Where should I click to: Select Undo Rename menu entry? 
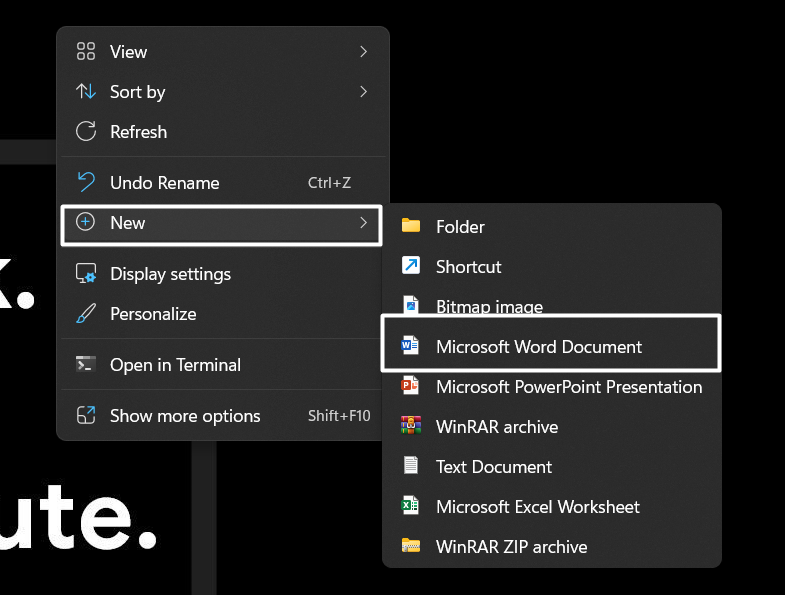point(164,183)
